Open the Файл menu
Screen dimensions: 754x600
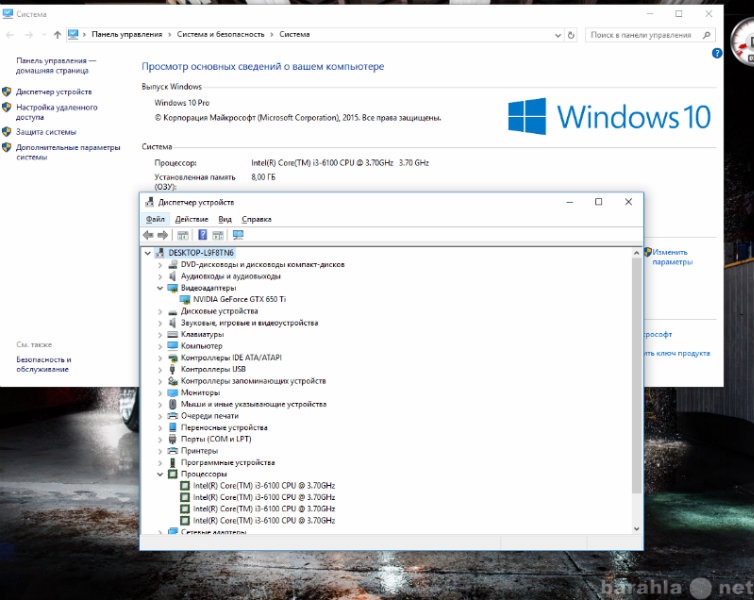click(x=155, y=219)
